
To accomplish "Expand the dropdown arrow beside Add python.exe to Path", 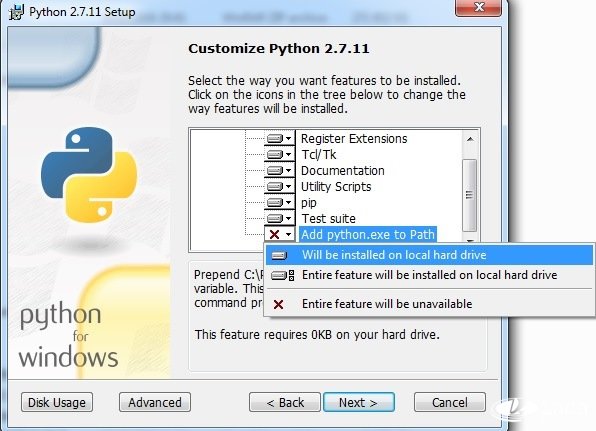I will tap(289, 234).
